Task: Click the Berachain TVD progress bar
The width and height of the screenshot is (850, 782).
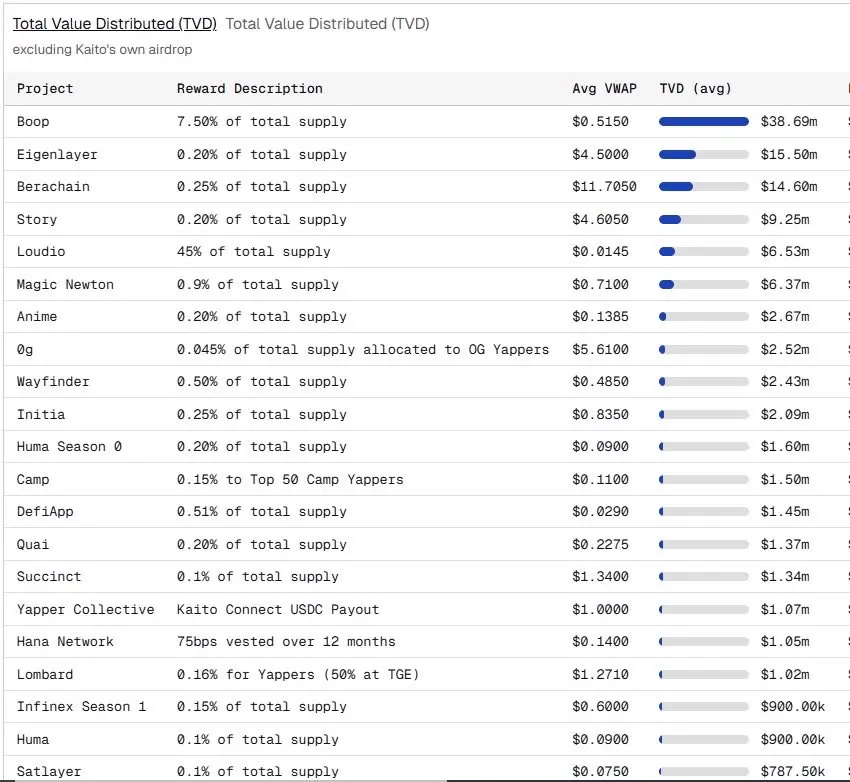Action: 704,187
